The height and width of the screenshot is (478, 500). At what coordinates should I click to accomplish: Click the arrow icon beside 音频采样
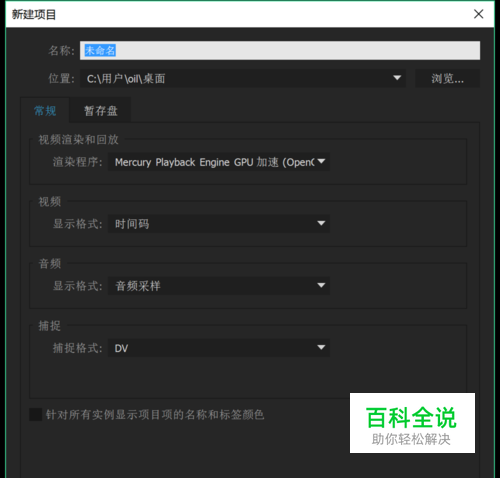321,285
